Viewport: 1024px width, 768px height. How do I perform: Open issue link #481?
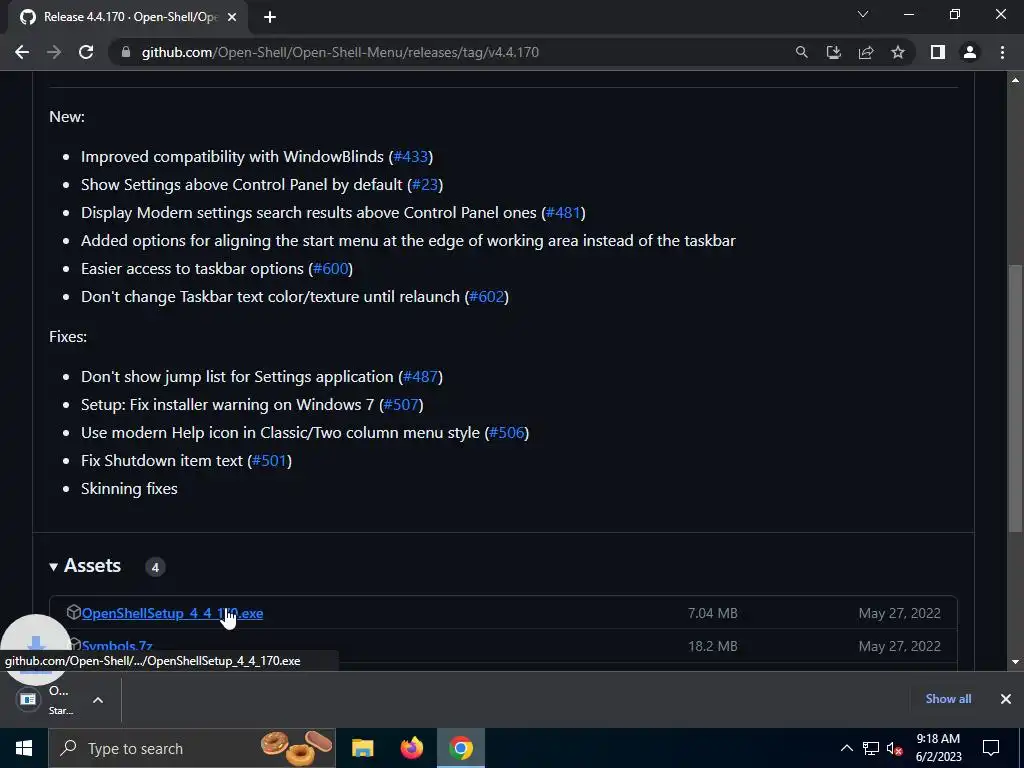563,213
